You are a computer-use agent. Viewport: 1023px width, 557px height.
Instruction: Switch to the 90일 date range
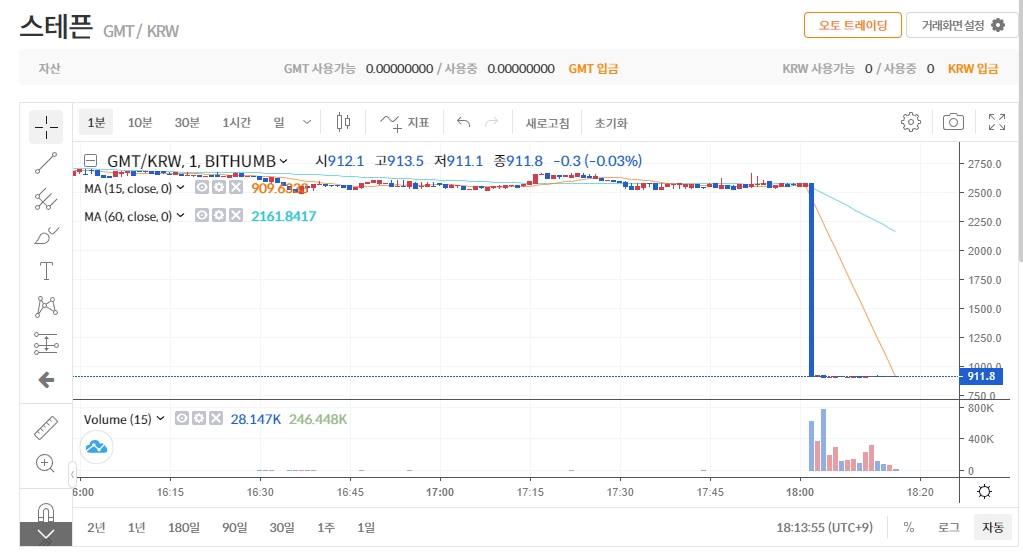point(235,527)
